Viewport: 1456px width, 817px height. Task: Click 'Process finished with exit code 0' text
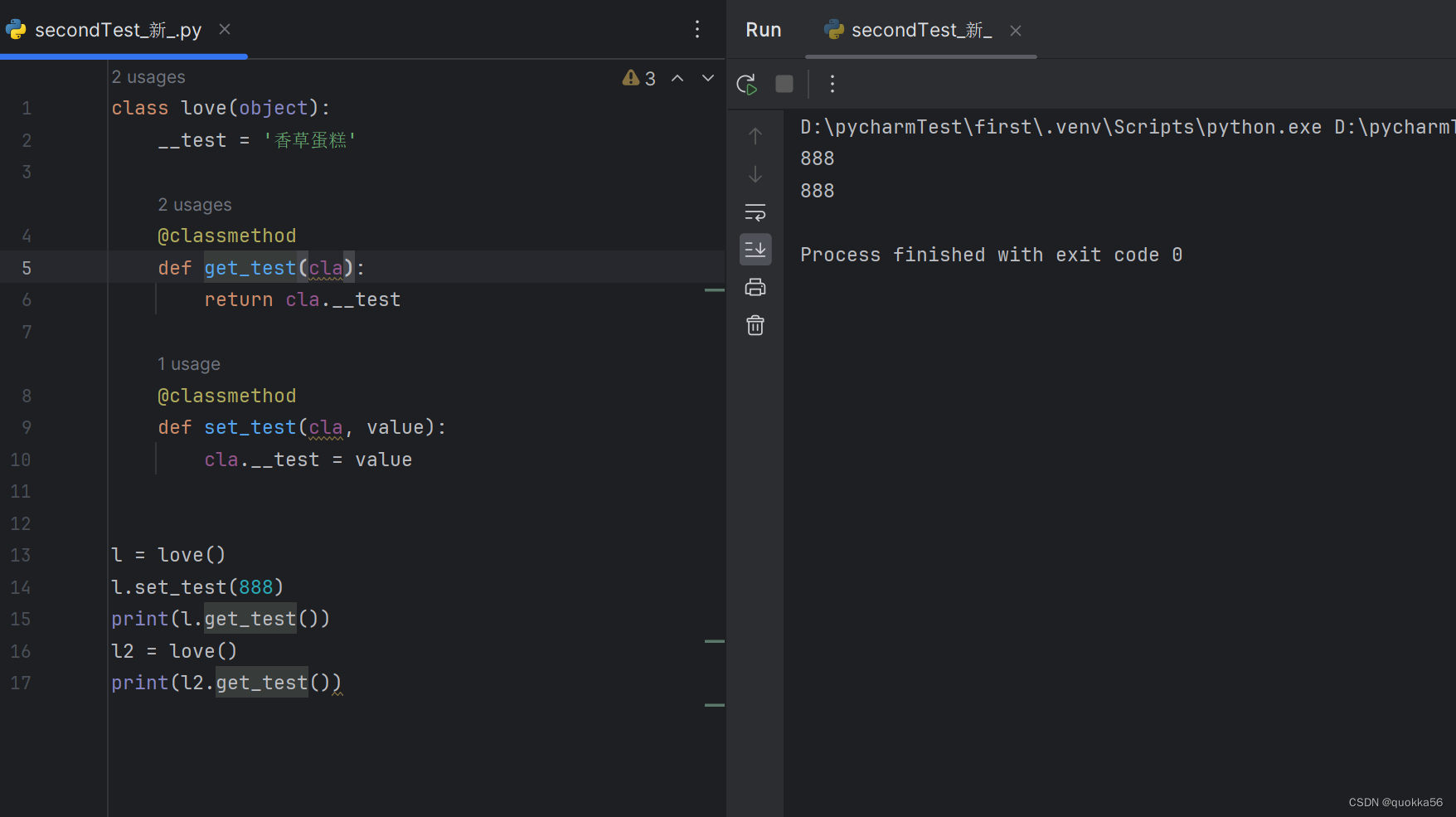click(992, 255)
